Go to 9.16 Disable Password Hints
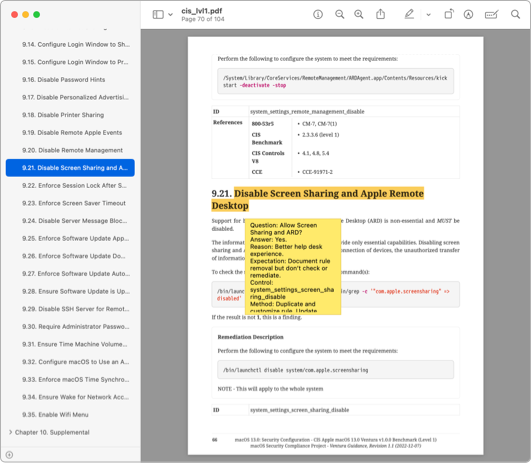The image size is (531, 464). tap(64, 80)
